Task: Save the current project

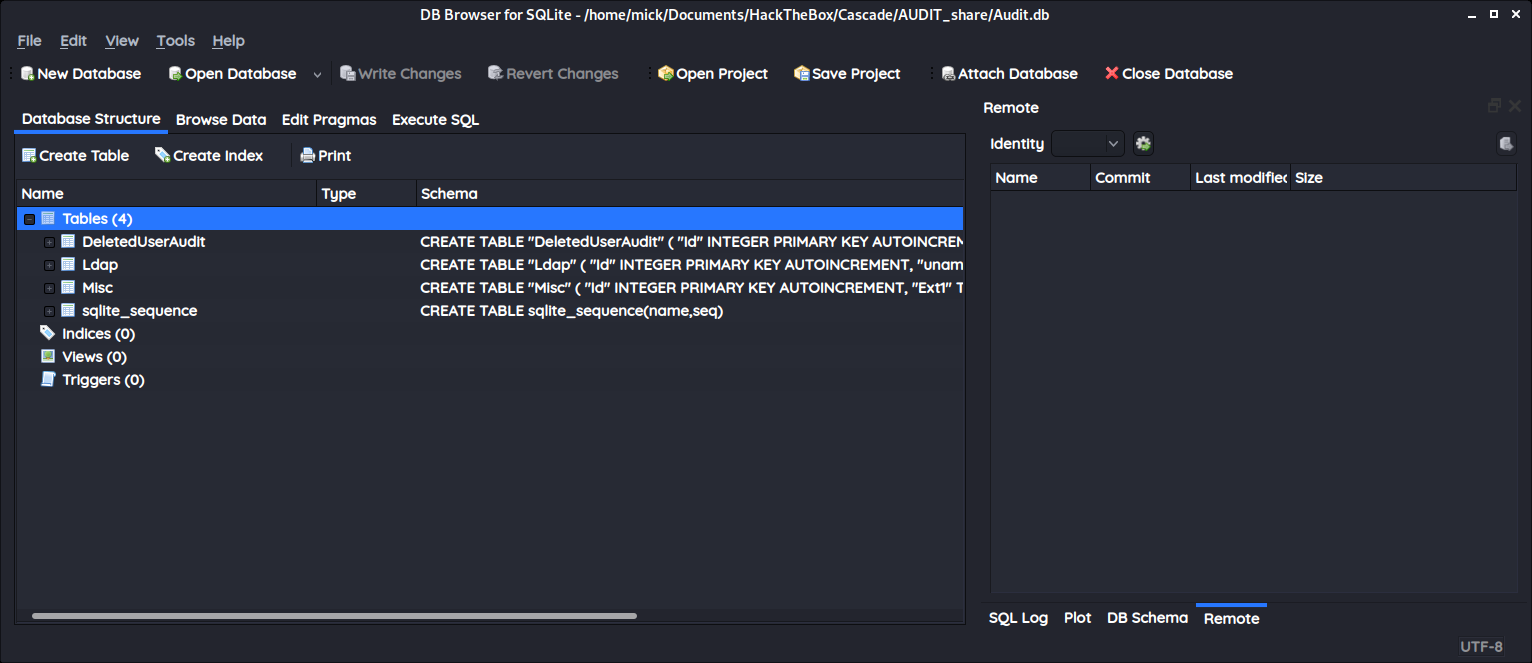Action: click(846, 73)
